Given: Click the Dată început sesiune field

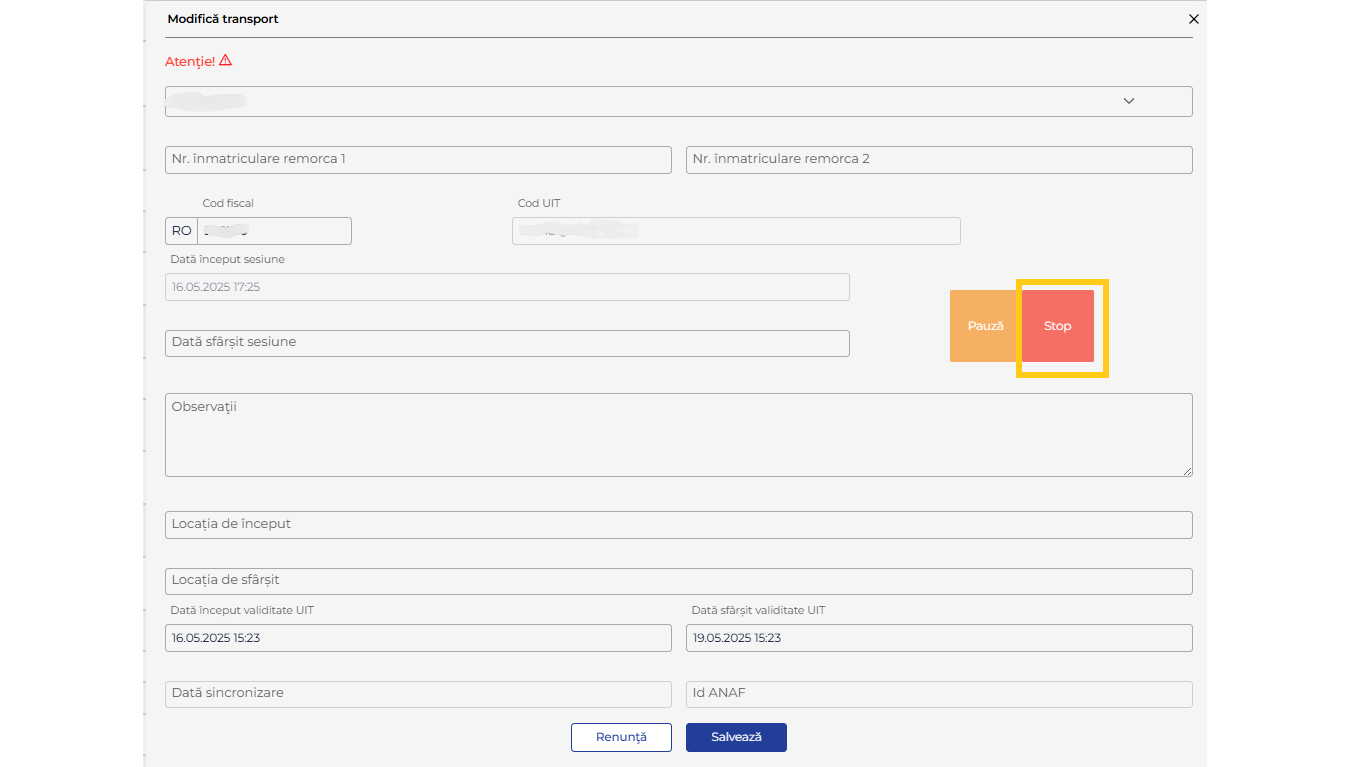Looking at the screenshot, I should [x=507, y=287].
